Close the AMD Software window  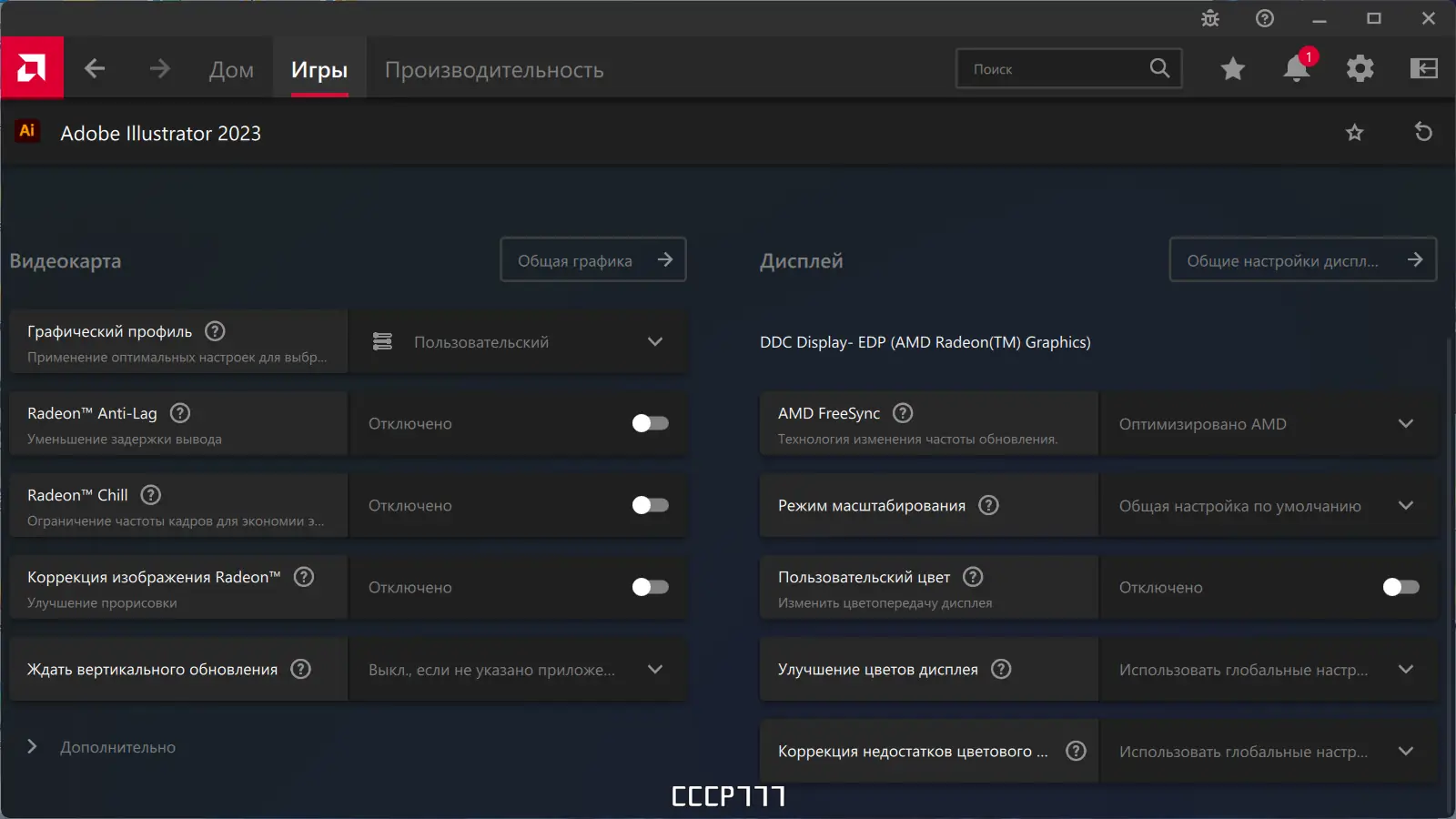click(x=1429, y=18)
